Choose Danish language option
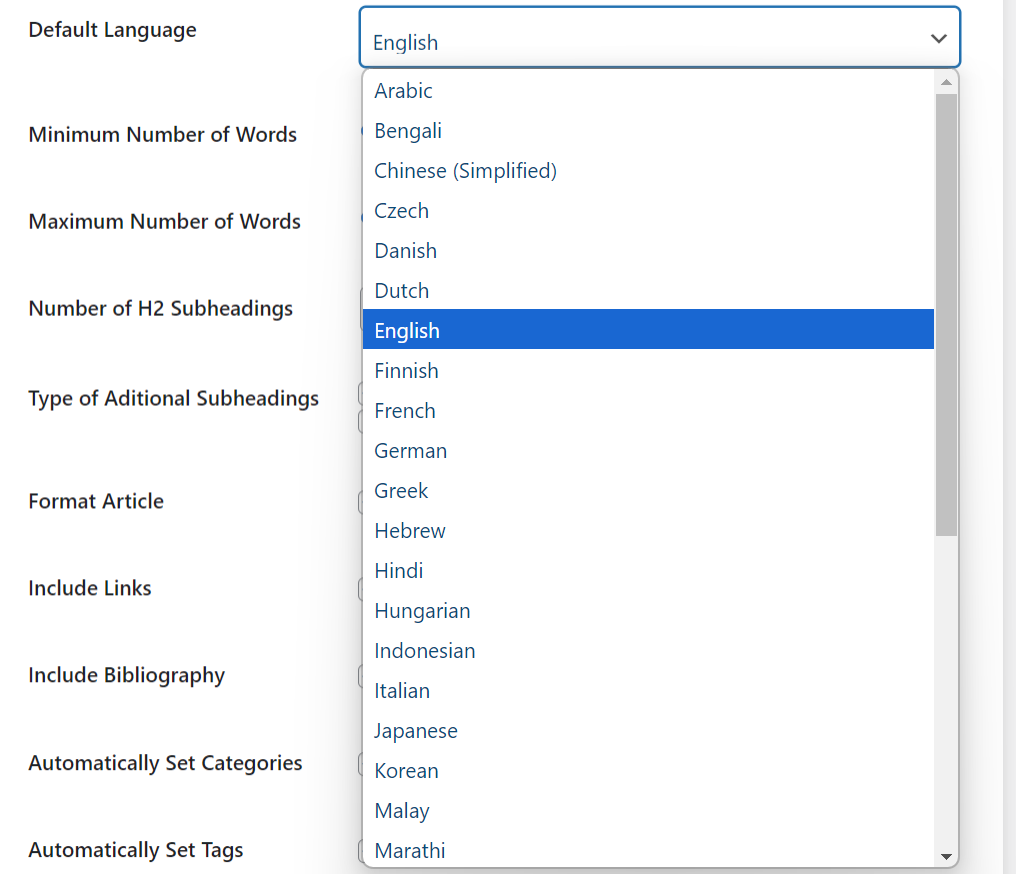The width and height of the screenshot is (1016, 874). tap(648, 251)
